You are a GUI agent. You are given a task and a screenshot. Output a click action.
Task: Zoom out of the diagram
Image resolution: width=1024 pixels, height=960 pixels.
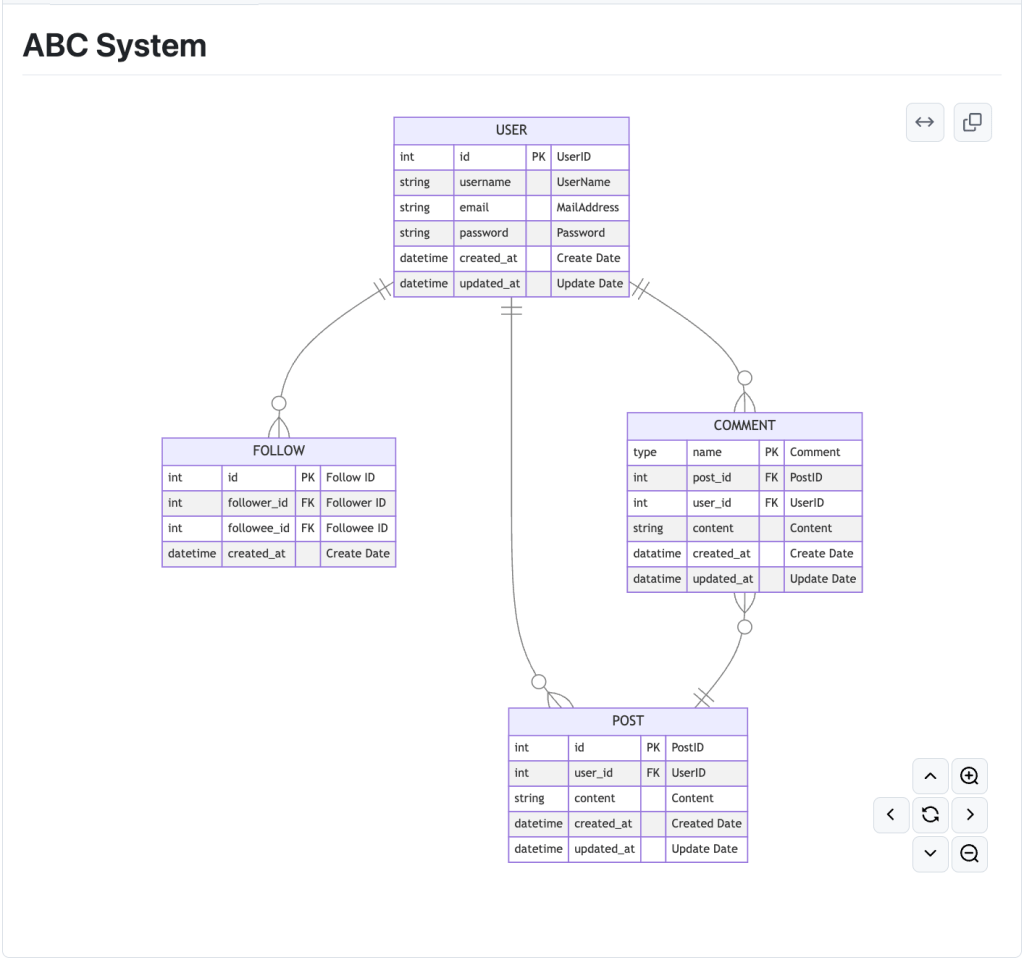tap(969, 854)
